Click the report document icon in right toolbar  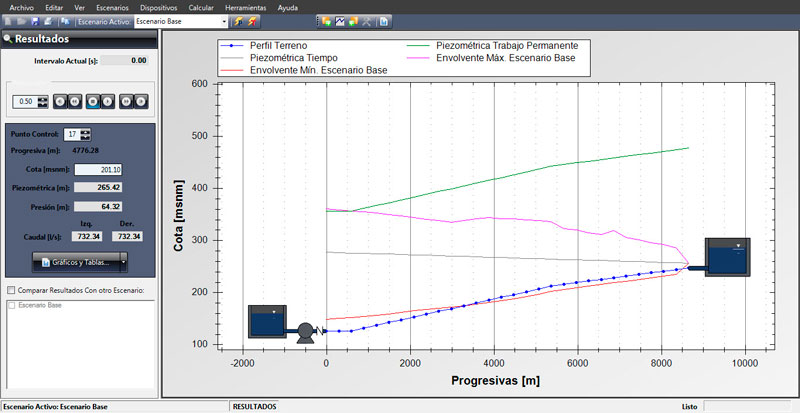385,20
